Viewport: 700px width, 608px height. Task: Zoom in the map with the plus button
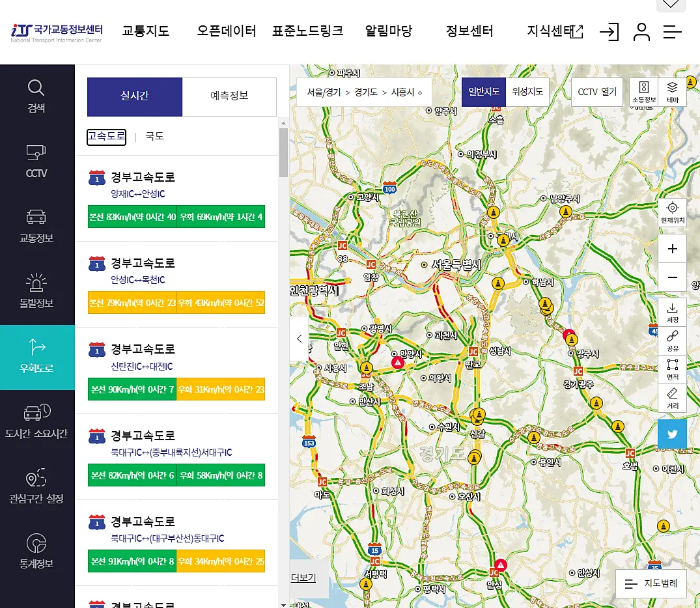click(672, 249)
